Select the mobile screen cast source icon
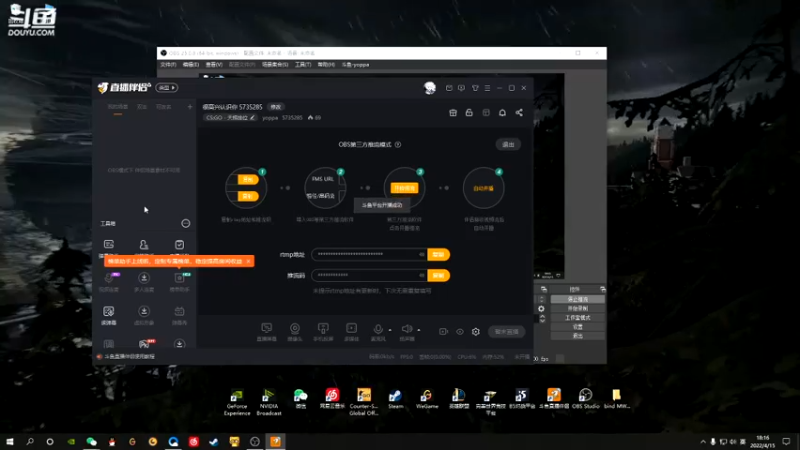 coord(323,331)
